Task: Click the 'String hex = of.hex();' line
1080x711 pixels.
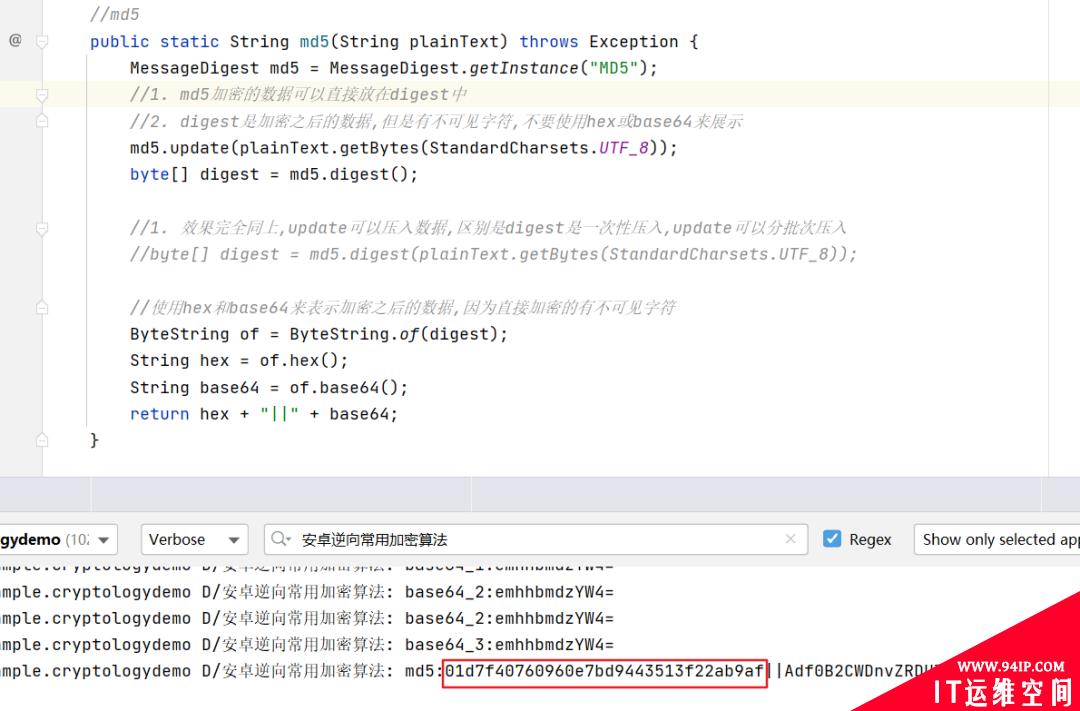Action: coord(239,361)
